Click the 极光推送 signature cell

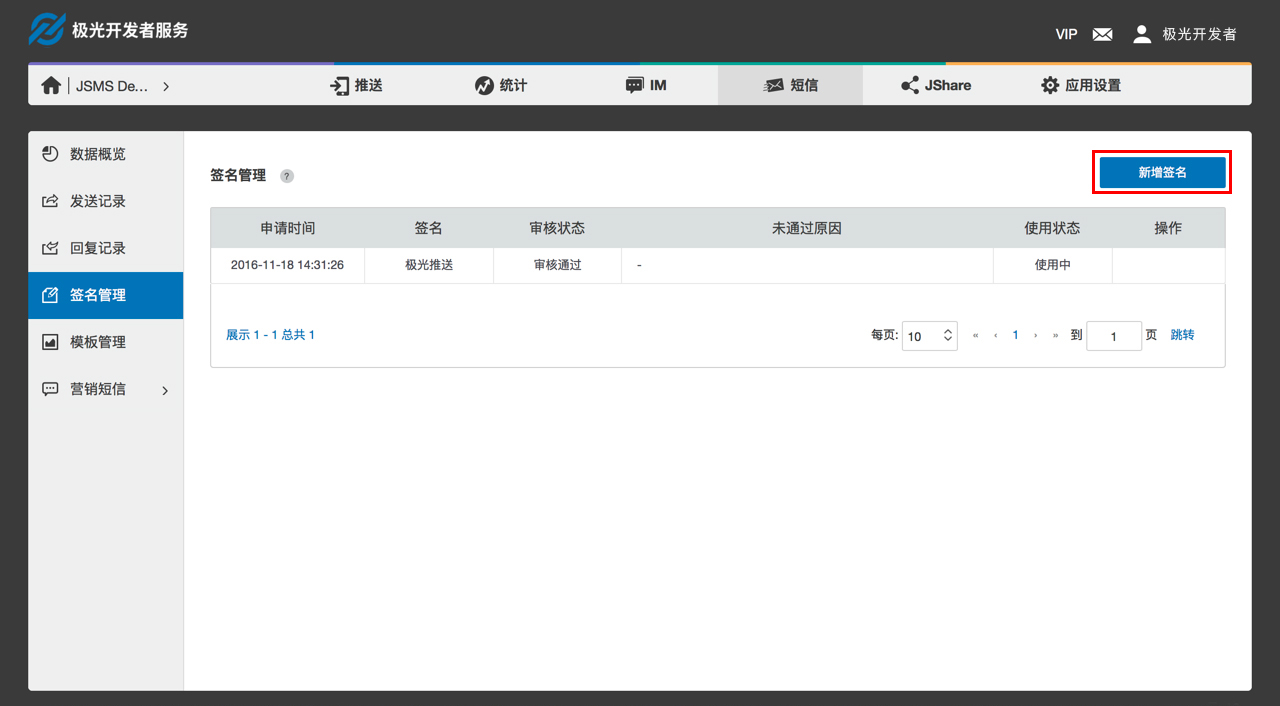click(429, 265)
